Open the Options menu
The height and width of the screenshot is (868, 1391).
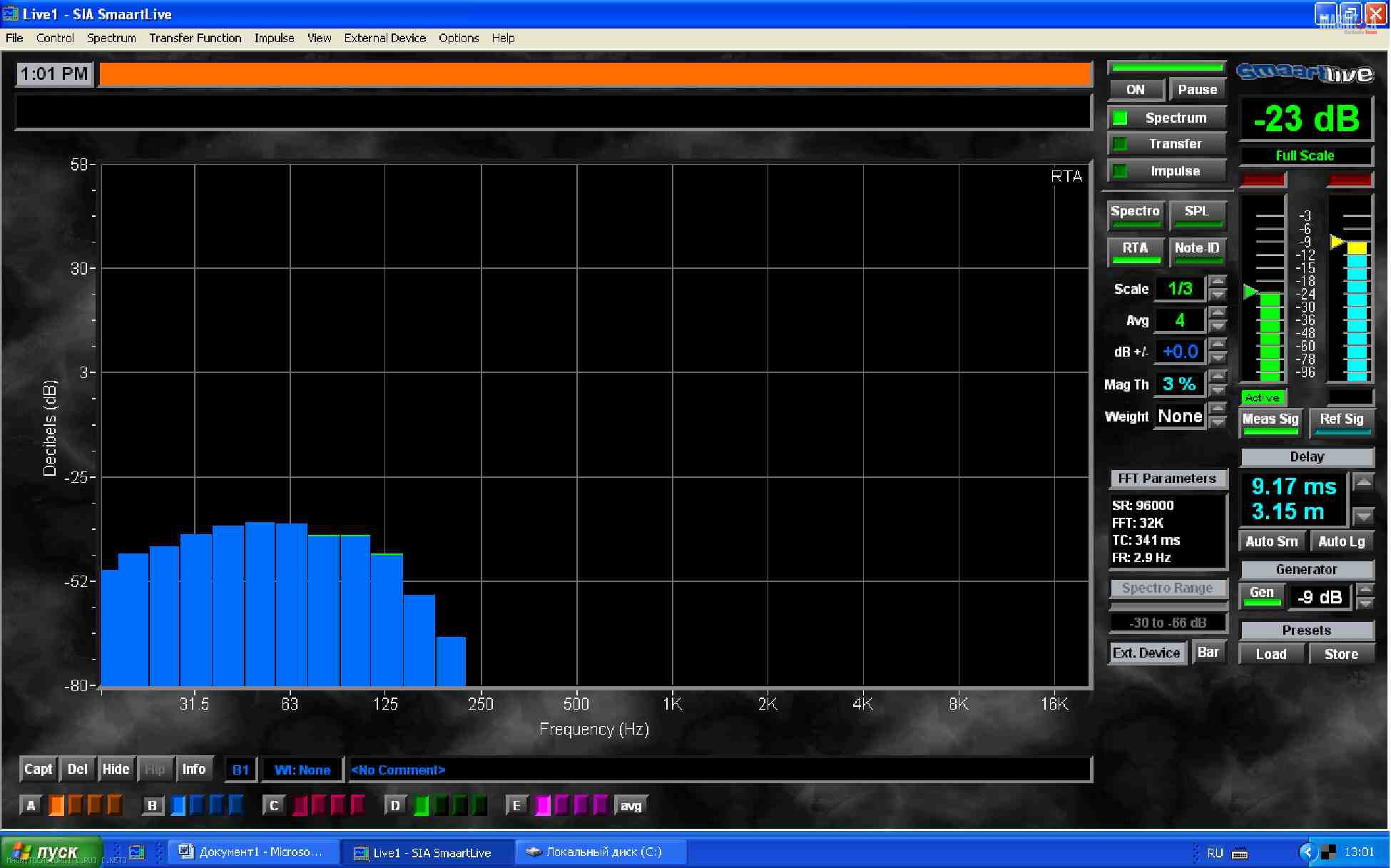[459, 38]
